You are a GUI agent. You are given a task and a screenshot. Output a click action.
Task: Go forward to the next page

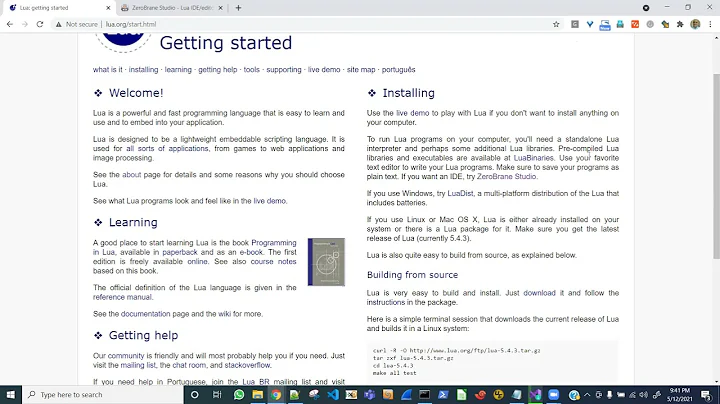click(x=25, y=24)
